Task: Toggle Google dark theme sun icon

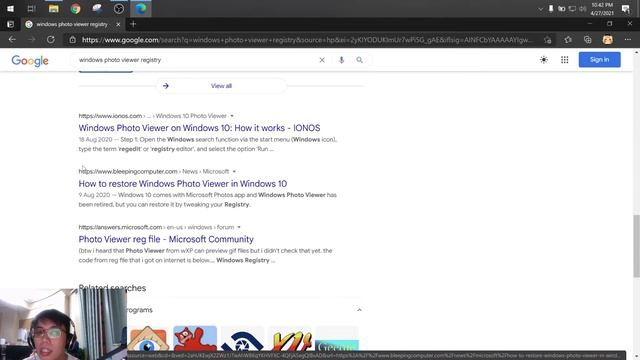Action: [544, 60]
